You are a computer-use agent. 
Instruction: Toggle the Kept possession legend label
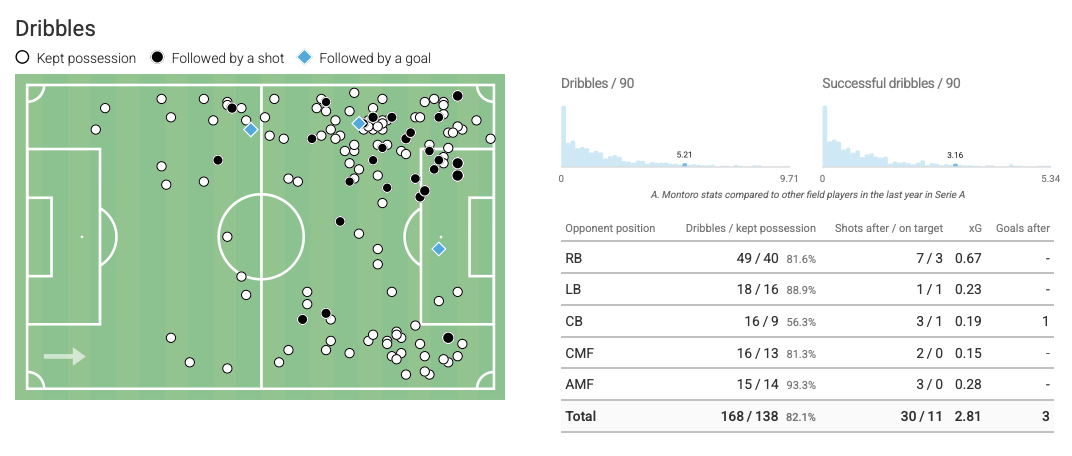pos(86,58)
